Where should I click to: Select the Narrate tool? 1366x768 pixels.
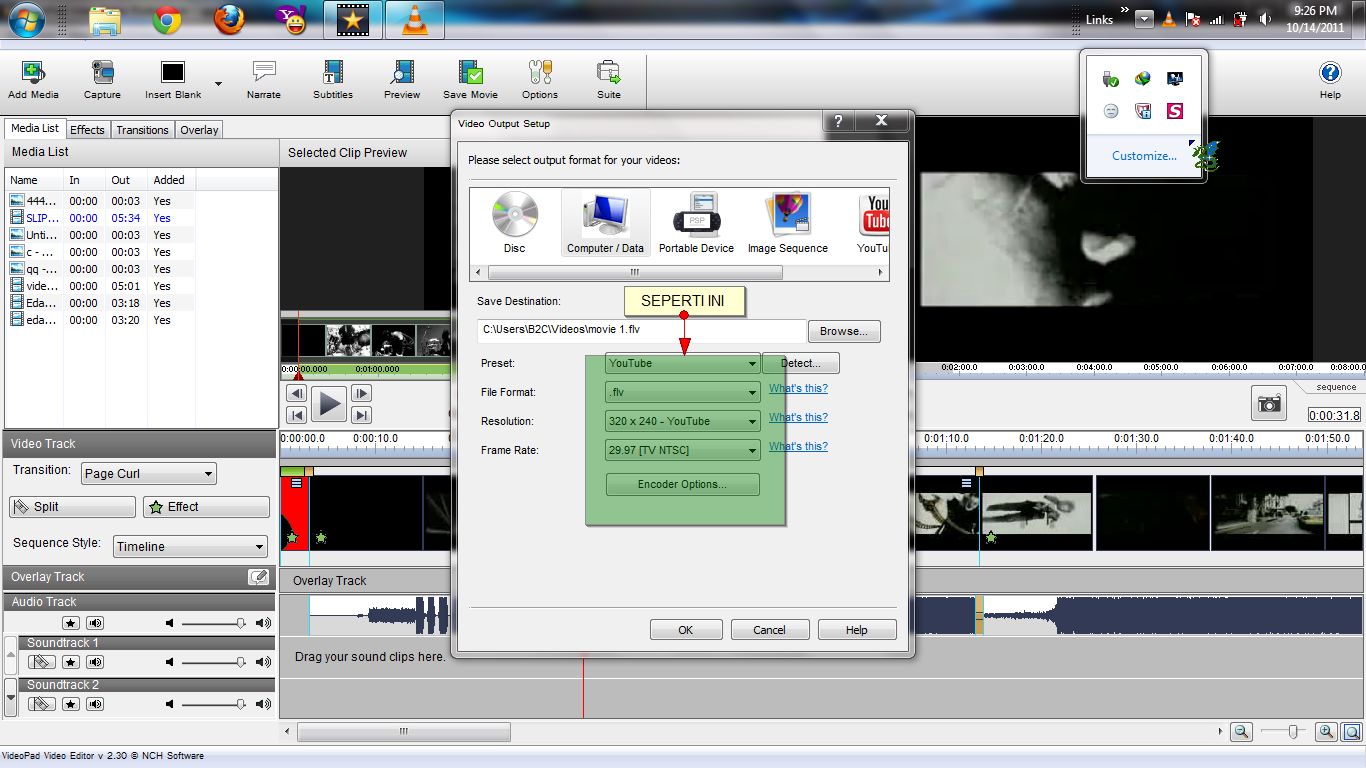pos(263,80)
